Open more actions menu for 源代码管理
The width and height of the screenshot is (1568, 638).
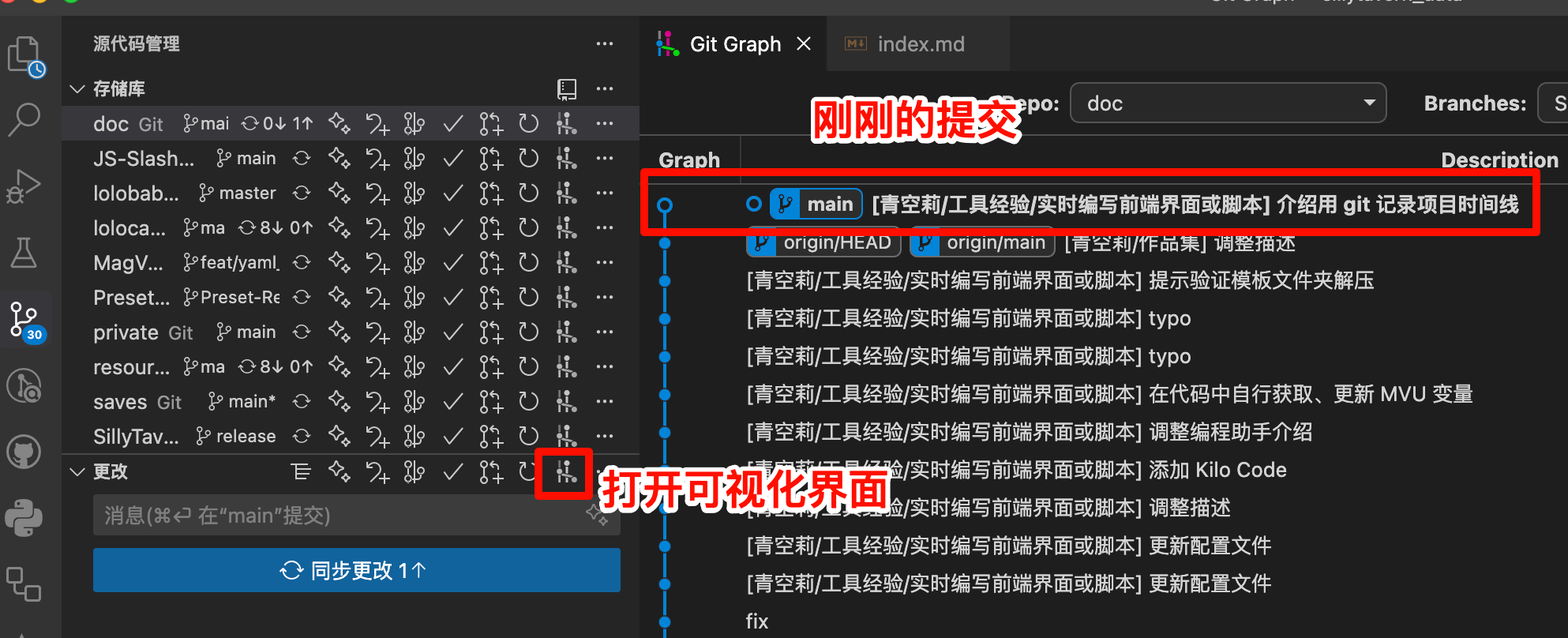605,44
